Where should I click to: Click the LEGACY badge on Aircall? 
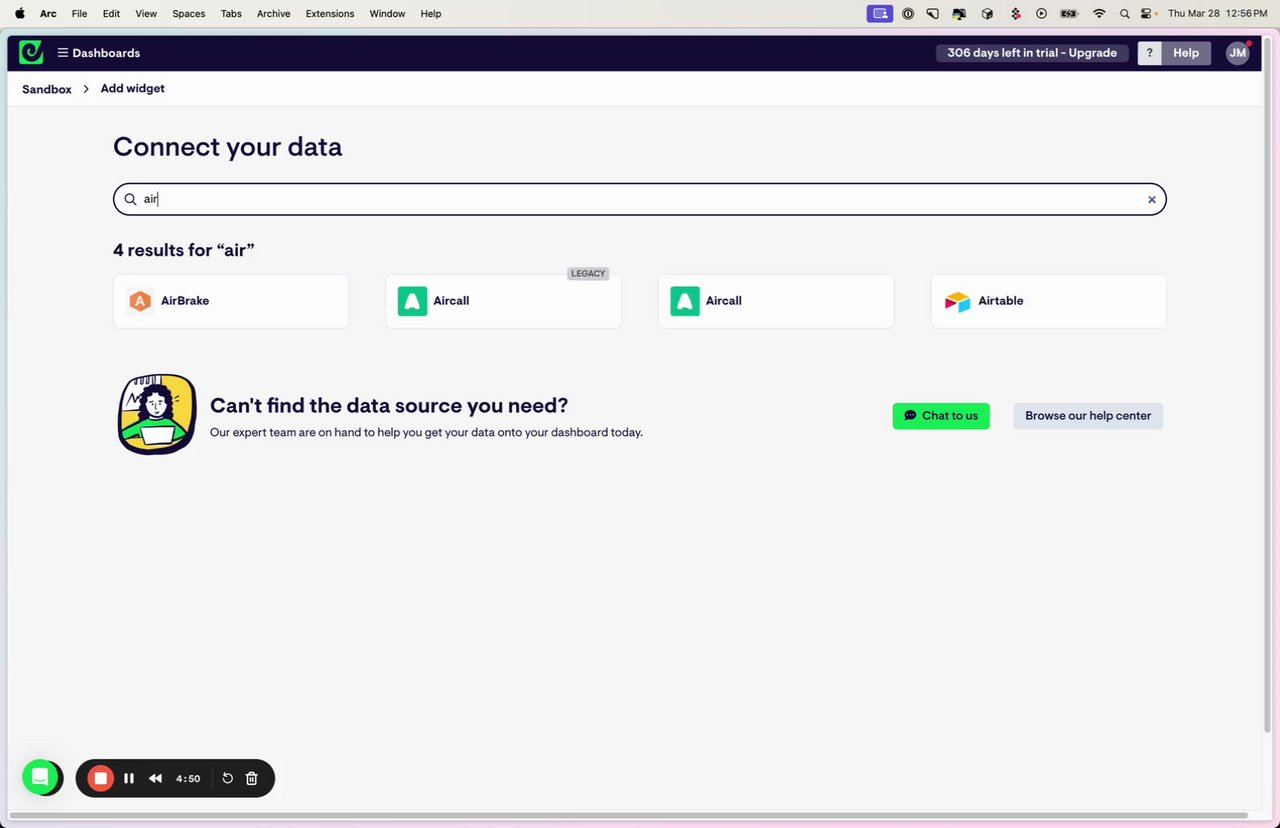tap(588, 273)
